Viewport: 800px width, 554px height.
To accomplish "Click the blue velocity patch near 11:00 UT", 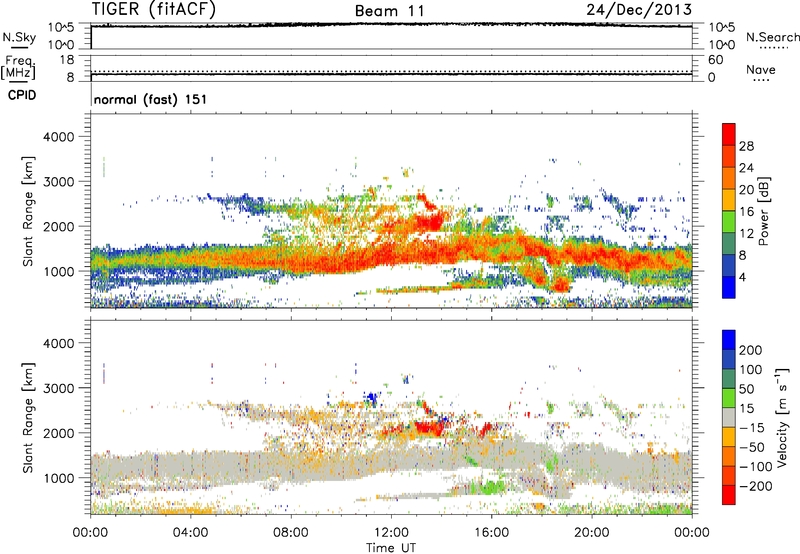I will click(x=372, y=397).
